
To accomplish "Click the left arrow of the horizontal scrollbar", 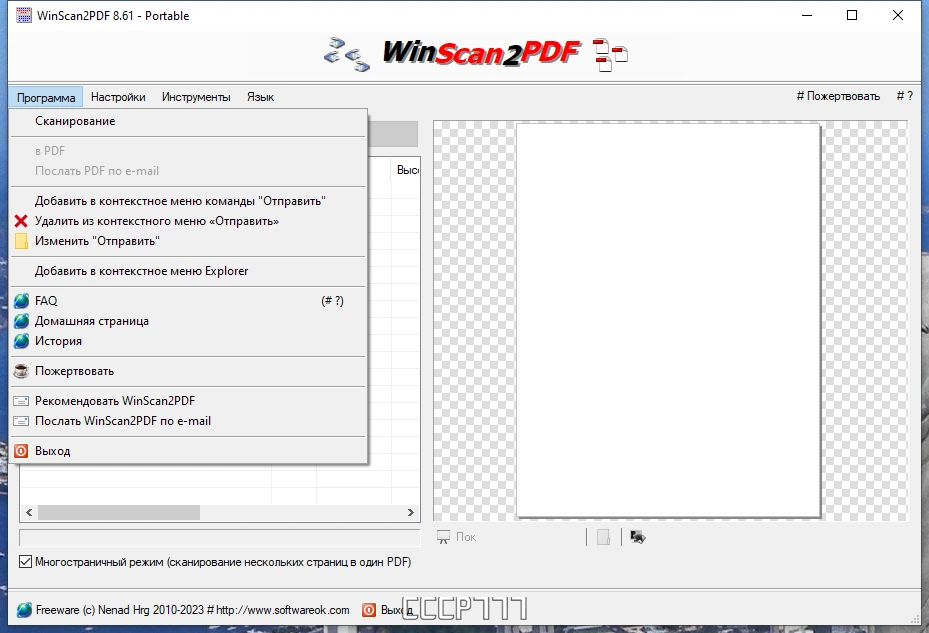I will 29,512.
